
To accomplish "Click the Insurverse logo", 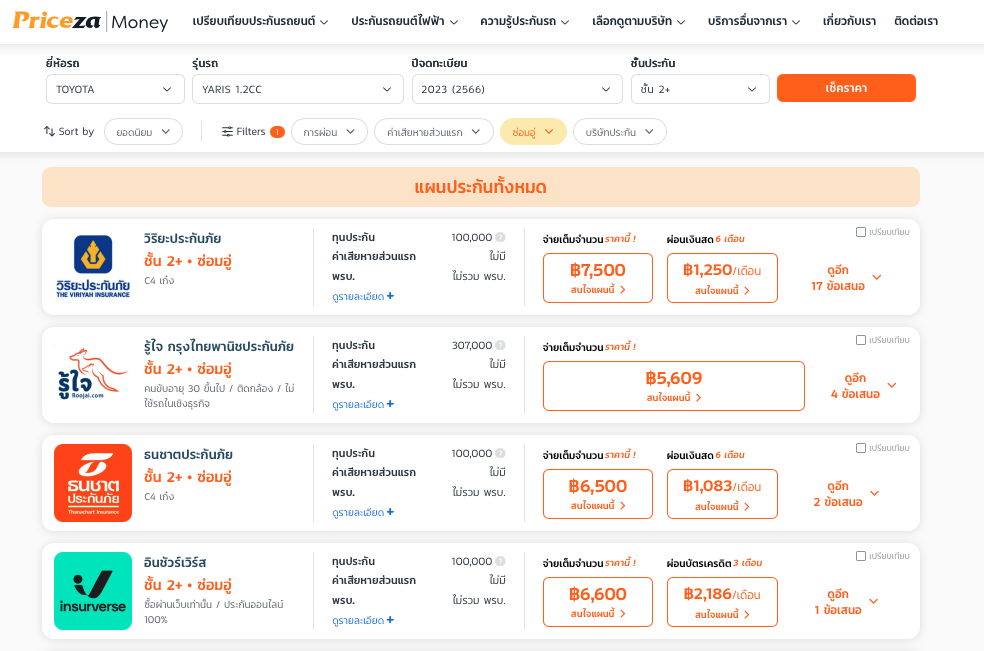I will tap(93, 591).
